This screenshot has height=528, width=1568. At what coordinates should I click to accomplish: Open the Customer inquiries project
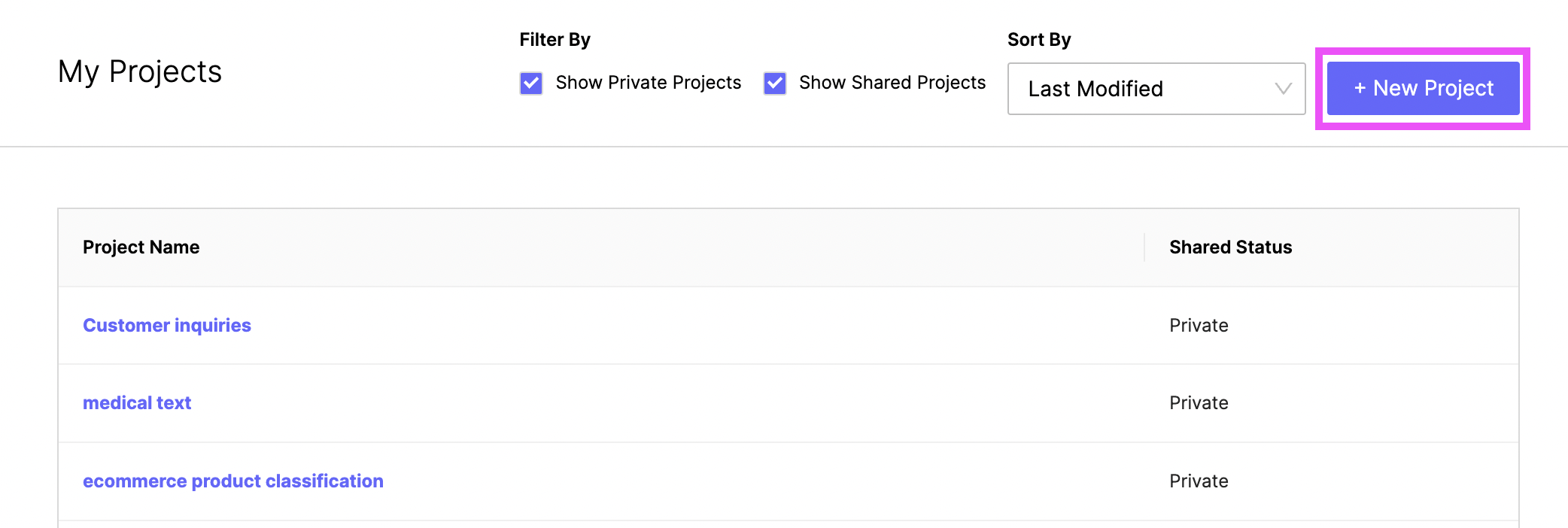tap(167, 326)
